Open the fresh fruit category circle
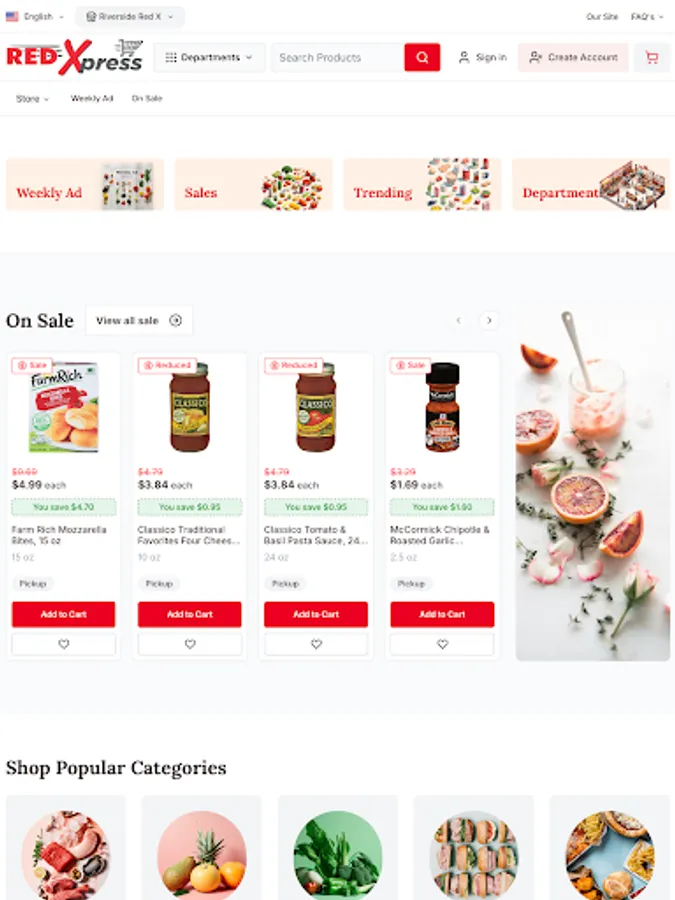 [201, 855]
